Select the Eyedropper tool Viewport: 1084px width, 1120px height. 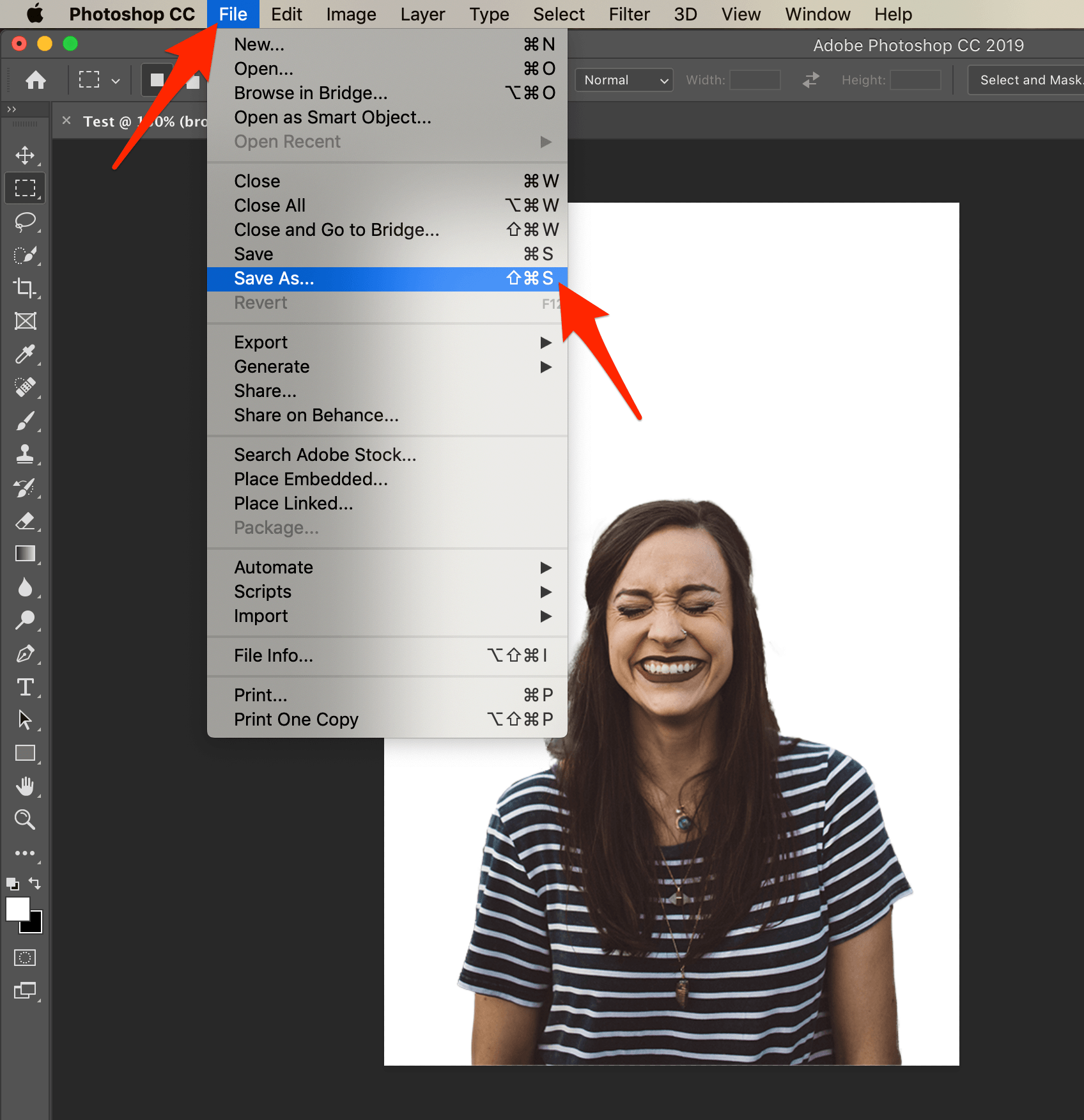26,355
